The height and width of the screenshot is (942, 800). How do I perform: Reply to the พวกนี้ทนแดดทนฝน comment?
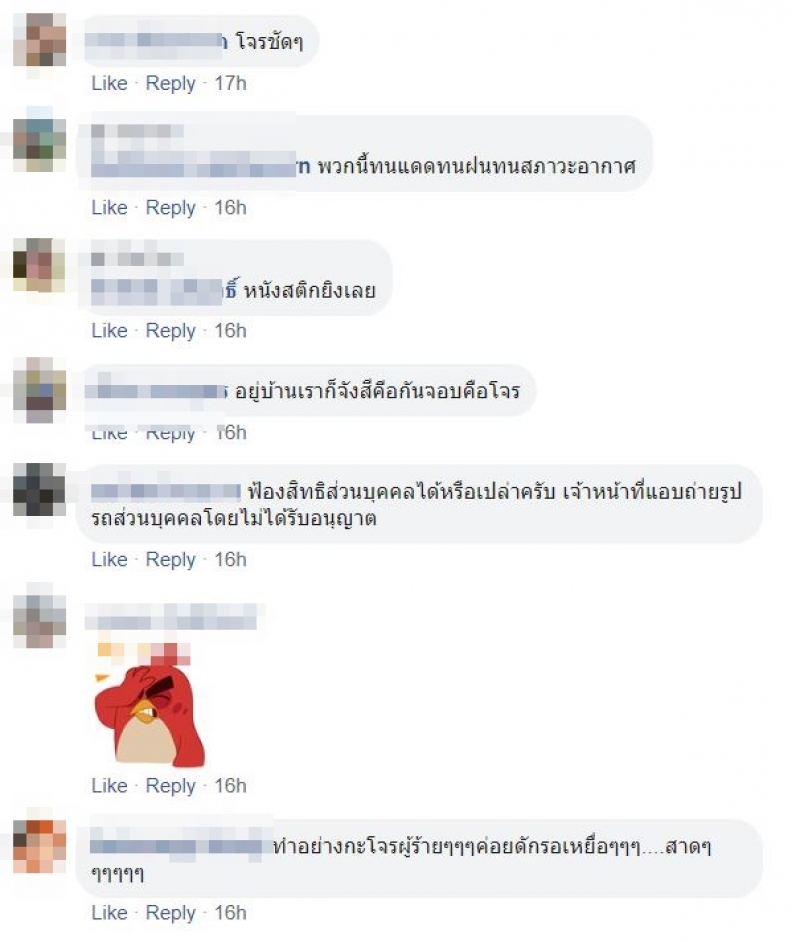coord(171,207)
